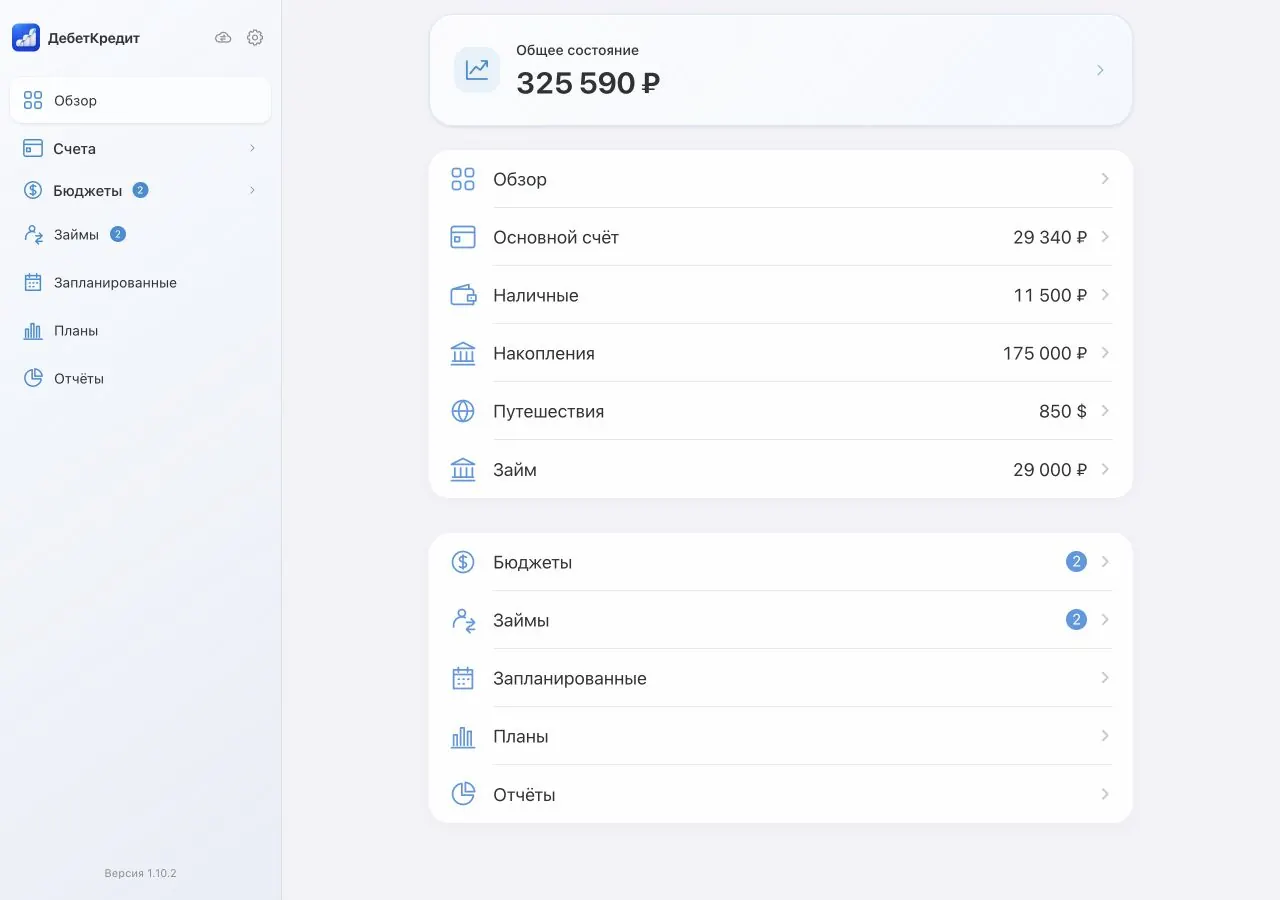Click the badge 2 on main Бюджеты row
This screenshot has width=1280, height=900.
coord(1076,562)
